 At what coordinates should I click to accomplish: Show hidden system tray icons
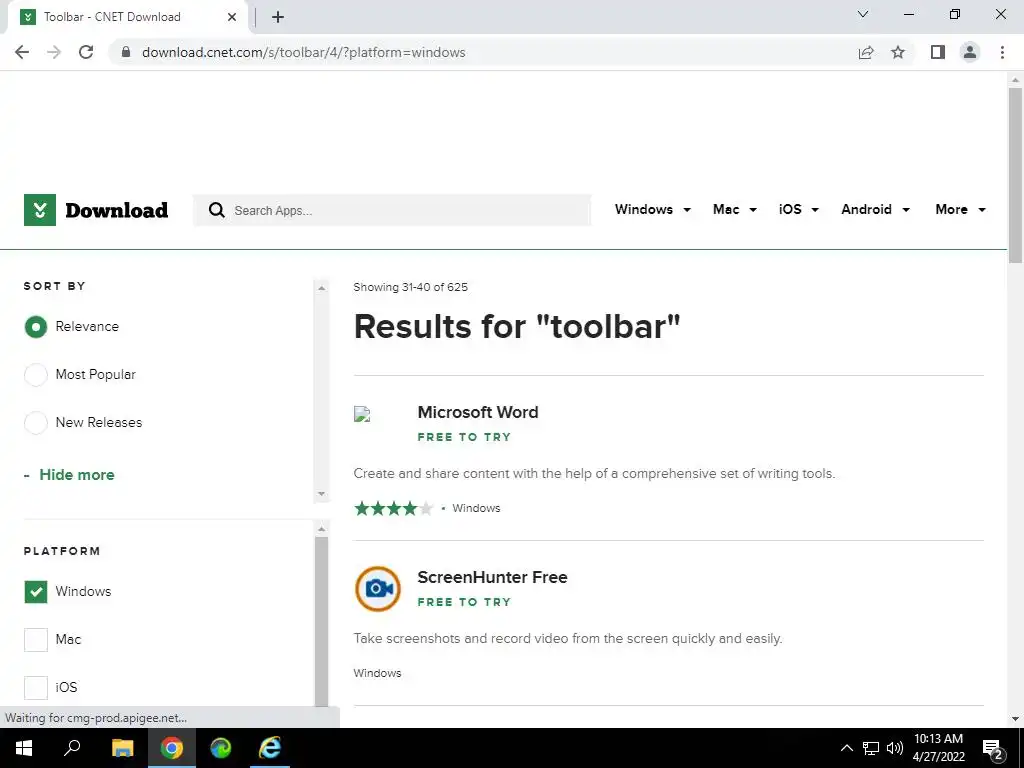click(x=846, y=748)
